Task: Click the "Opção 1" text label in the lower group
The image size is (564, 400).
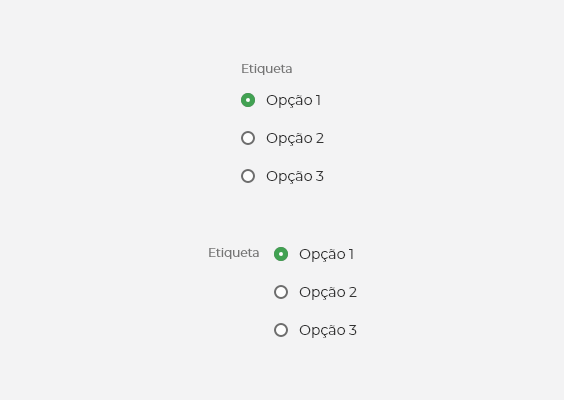Action: 327,255
